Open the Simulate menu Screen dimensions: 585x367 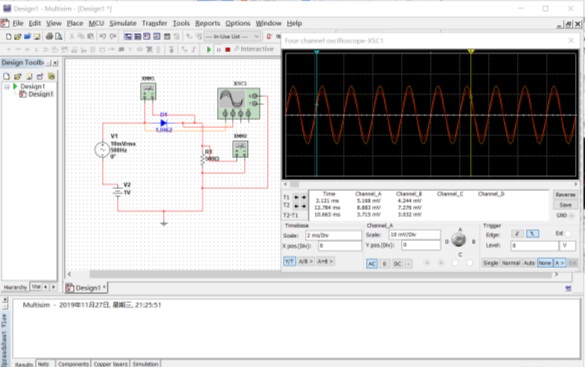click(x=123, y=23)
